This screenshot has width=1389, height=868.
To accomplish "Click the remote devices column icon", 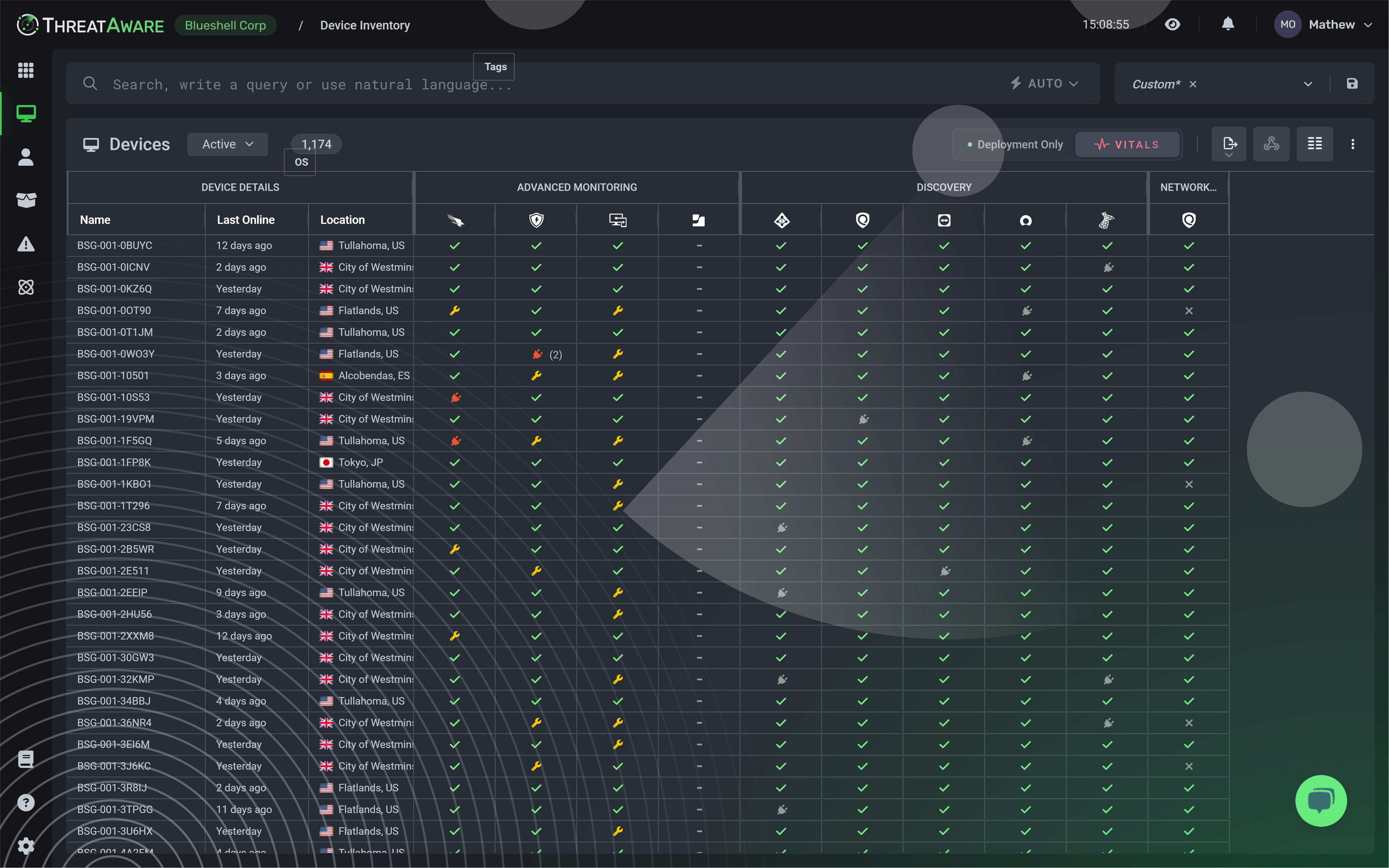I will click(x=618, y=220).
